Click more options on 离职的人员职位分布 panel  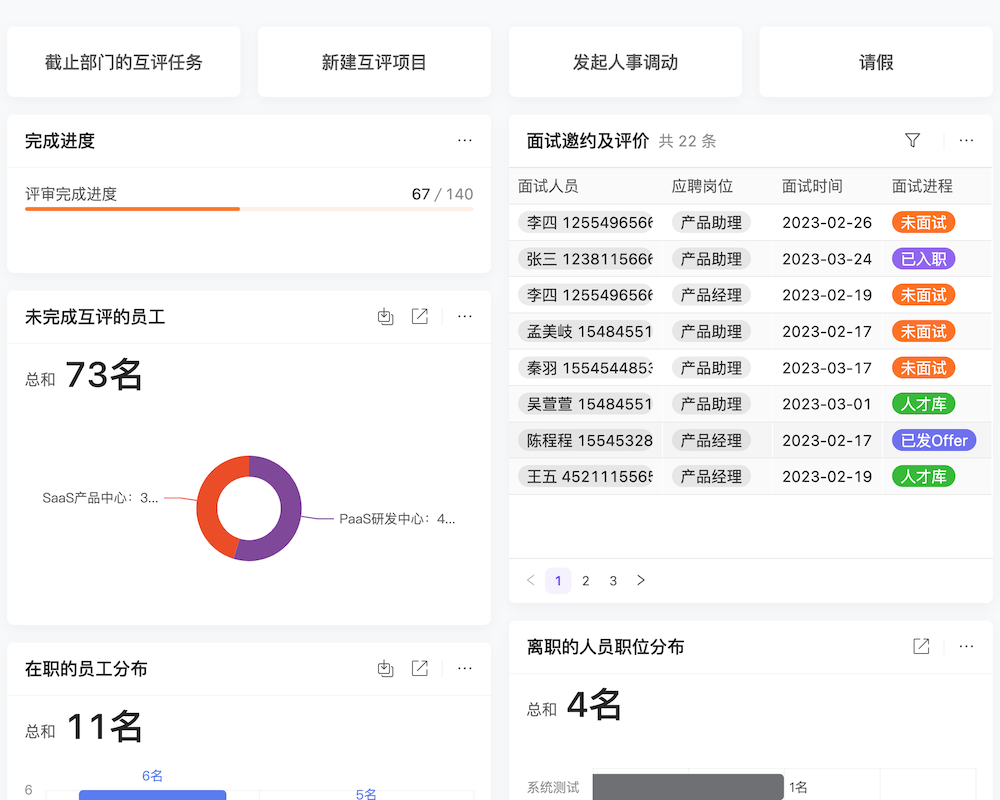tap(964, 646)
